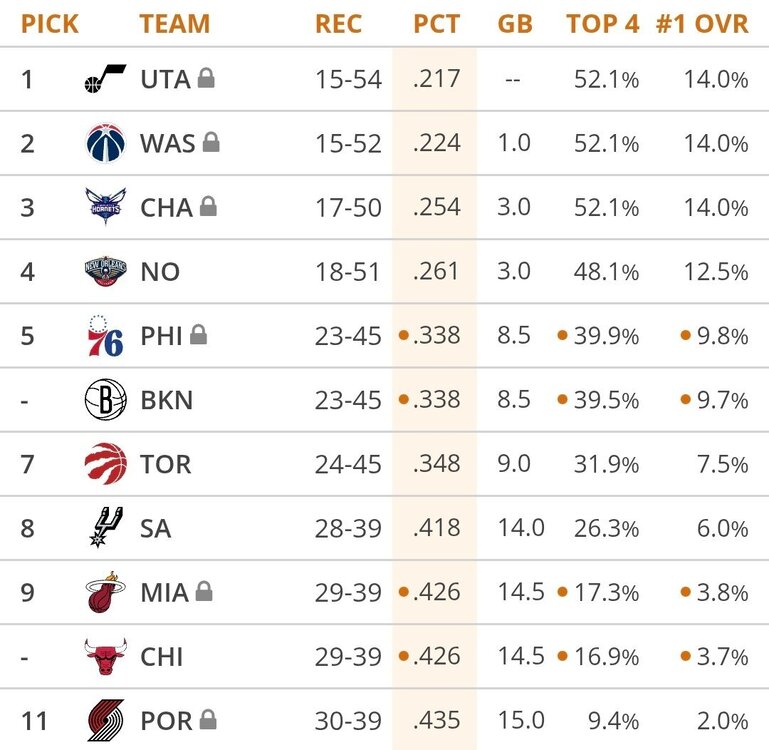Click the Washington Wizards logo
This screenshot has width=769, height=750.
point(105,143)
